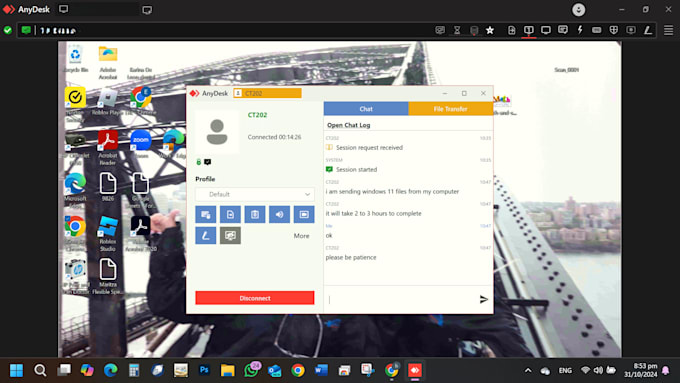Screen dimensions: 680x383
Task: Open the keyboard icon in the AnyDesk toolbar
Action: pyautogui.click(x=597, y=30)
